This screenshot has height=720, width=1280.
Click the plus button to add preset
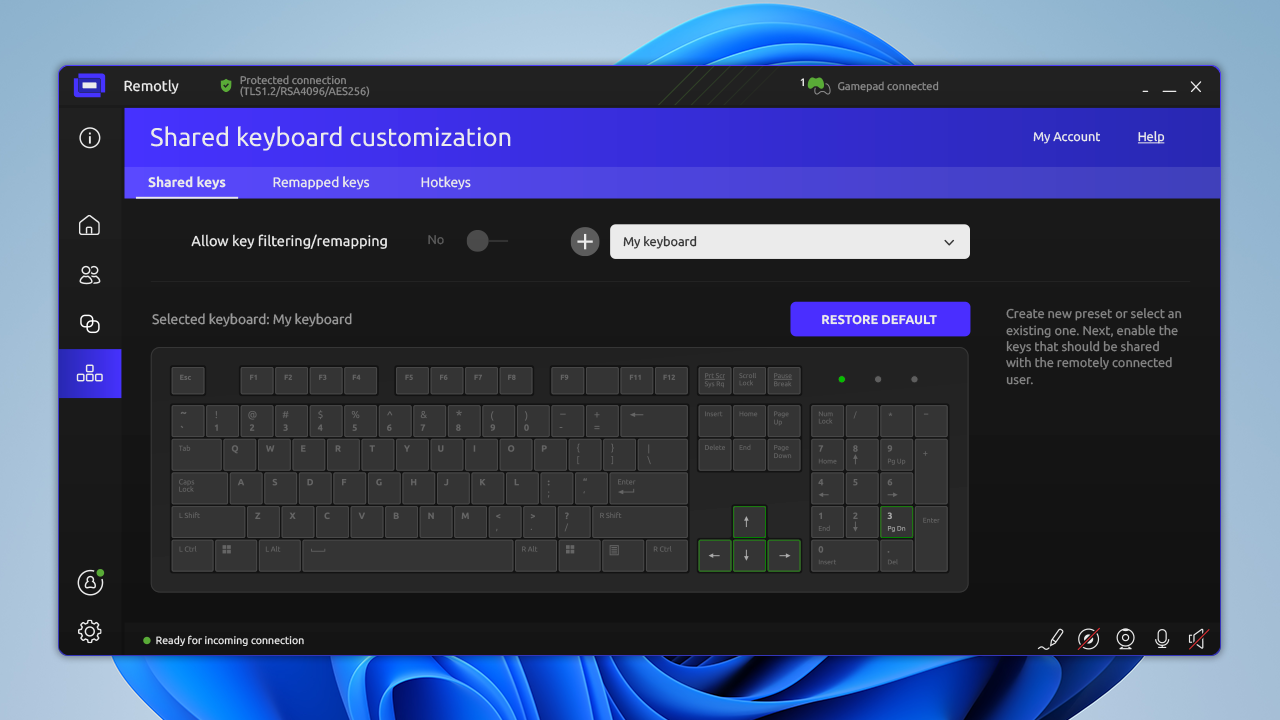pos(585,242)
